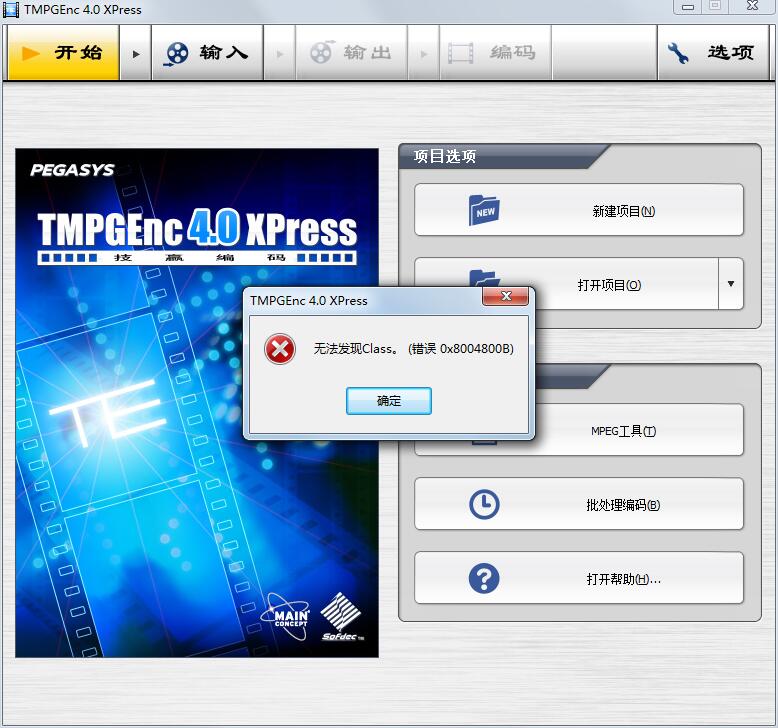The height and width of the screenshot is (728, 778).
Task: Click the error message text 无法发现Class
Action: [x=413, y=348]
